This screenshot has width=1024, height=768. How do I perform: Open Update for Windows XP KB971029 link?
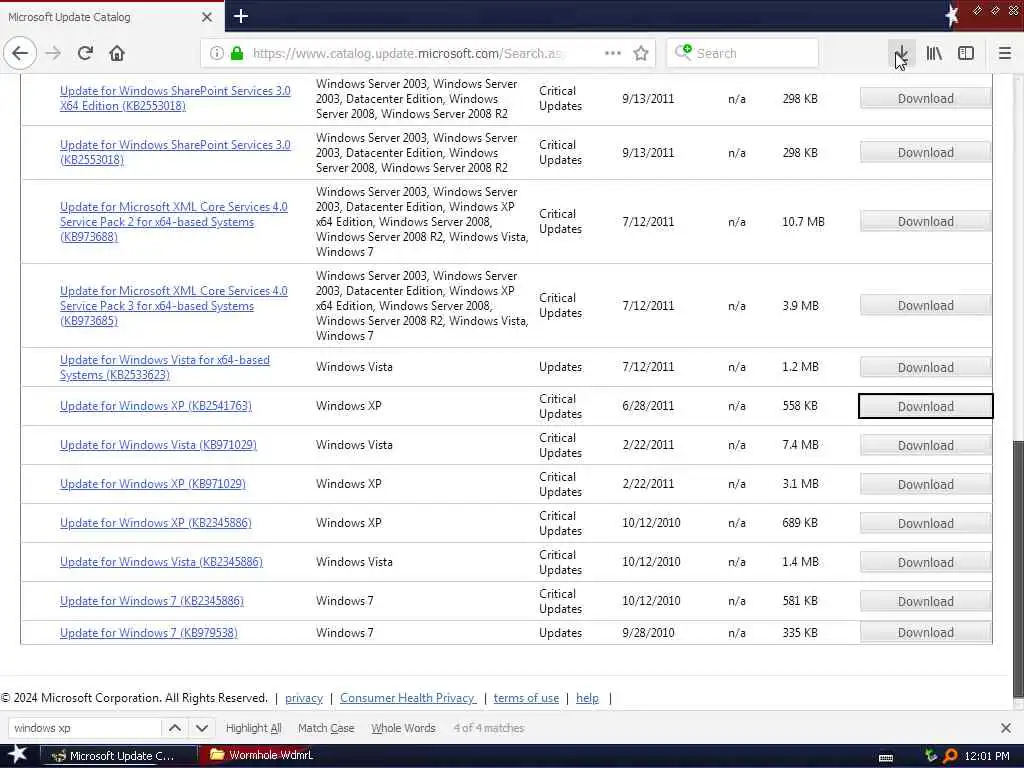[x=153, y=484]
